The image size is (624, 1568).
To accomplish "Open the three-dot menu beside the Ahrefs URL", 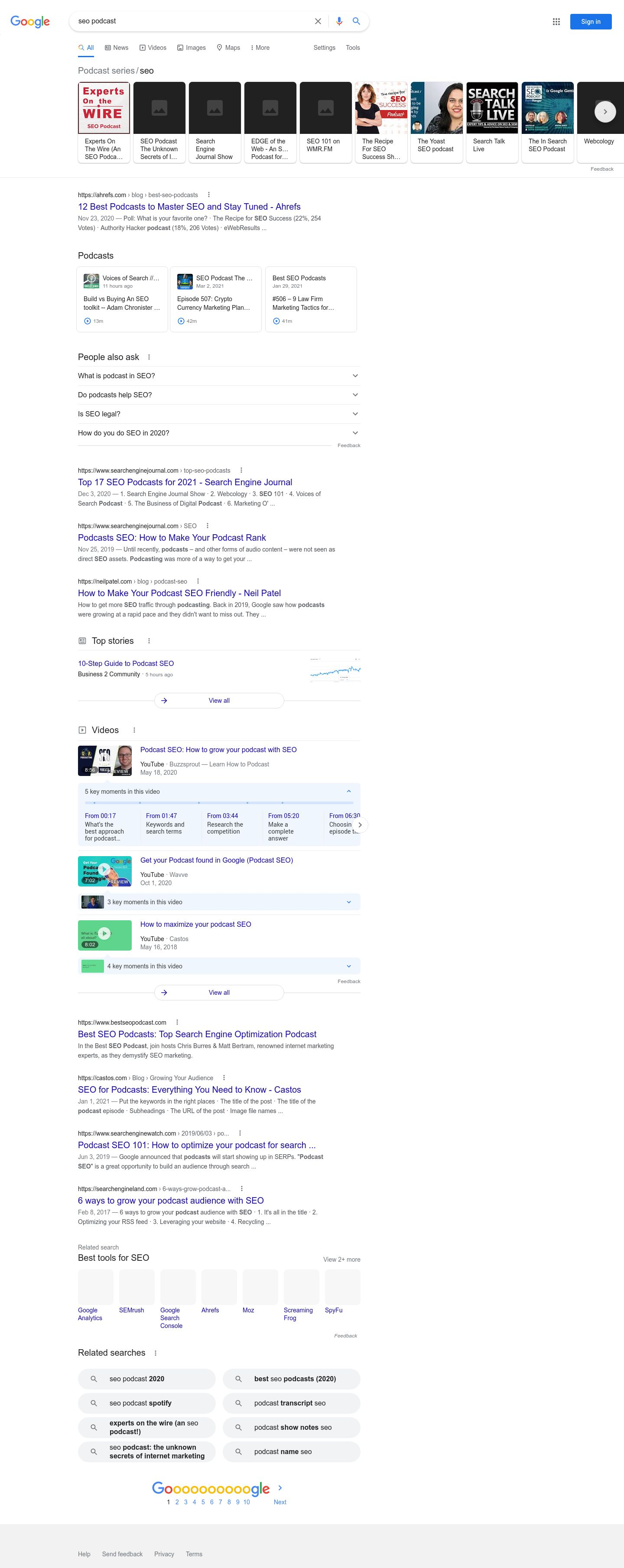I will coord(209,195).
